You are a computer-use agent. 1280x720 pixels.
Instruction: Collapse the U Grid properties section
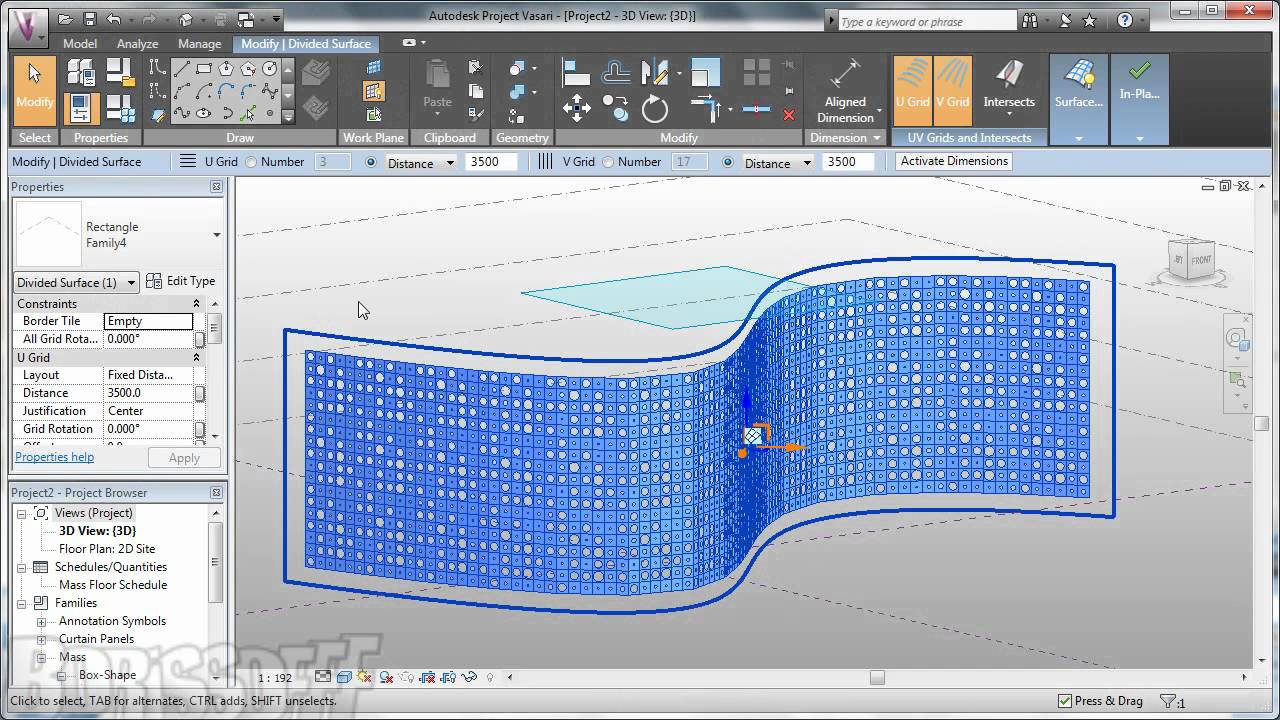click(196, 358)
